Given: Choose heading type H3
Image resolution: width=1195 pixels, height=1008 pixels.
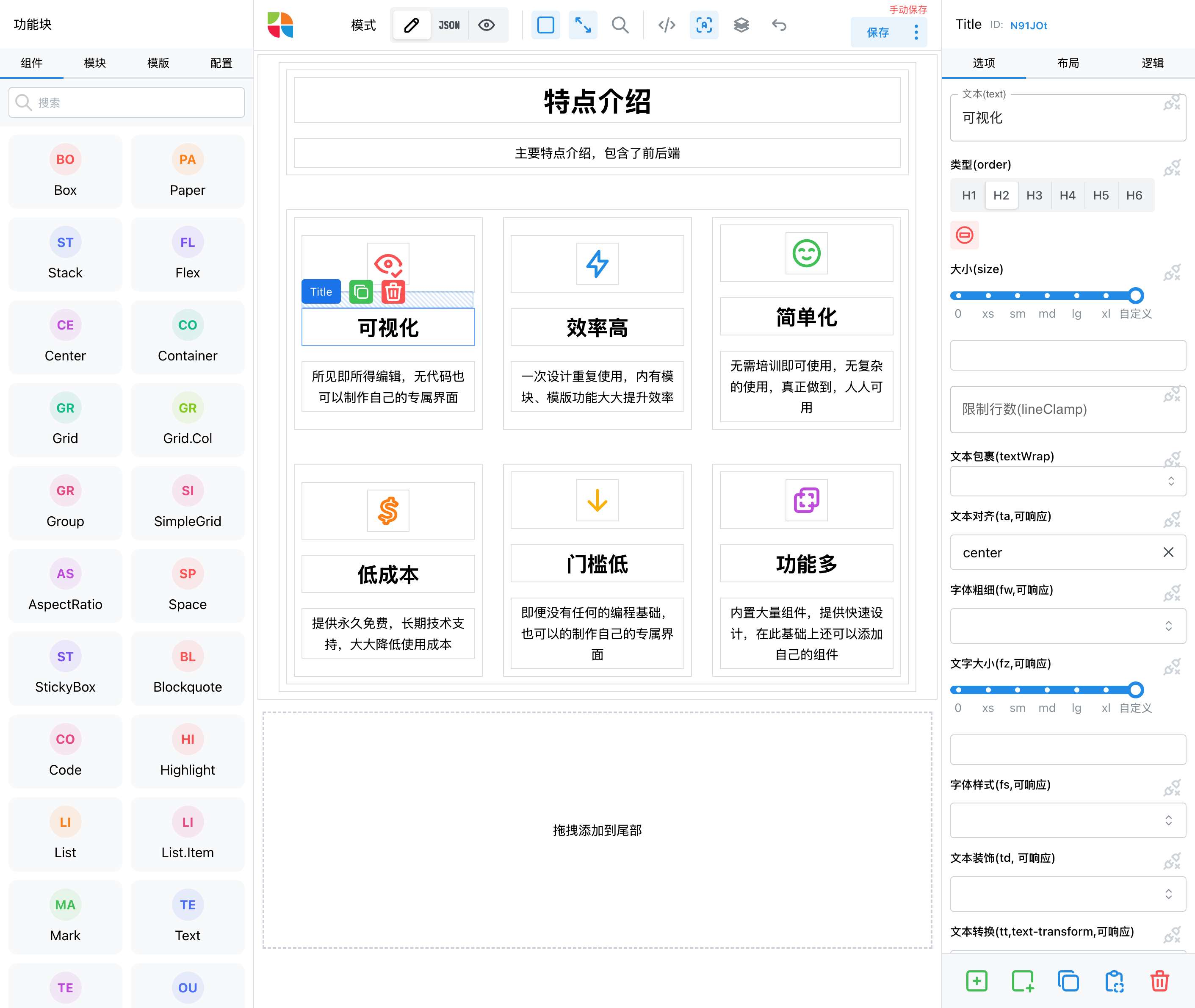Looking at the screenshot, I should click(x=1034, y=195).
